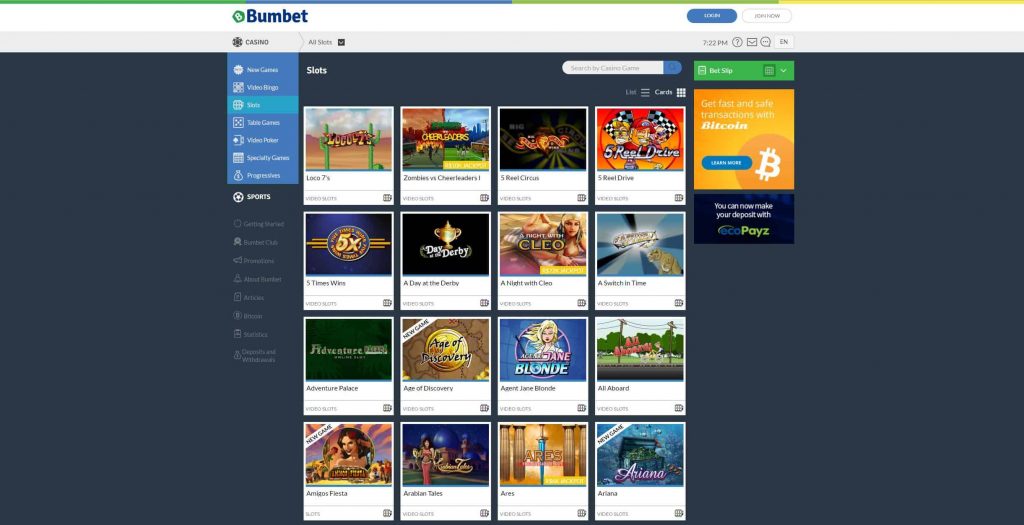
Task: Open New Games category
Action: 263,70
